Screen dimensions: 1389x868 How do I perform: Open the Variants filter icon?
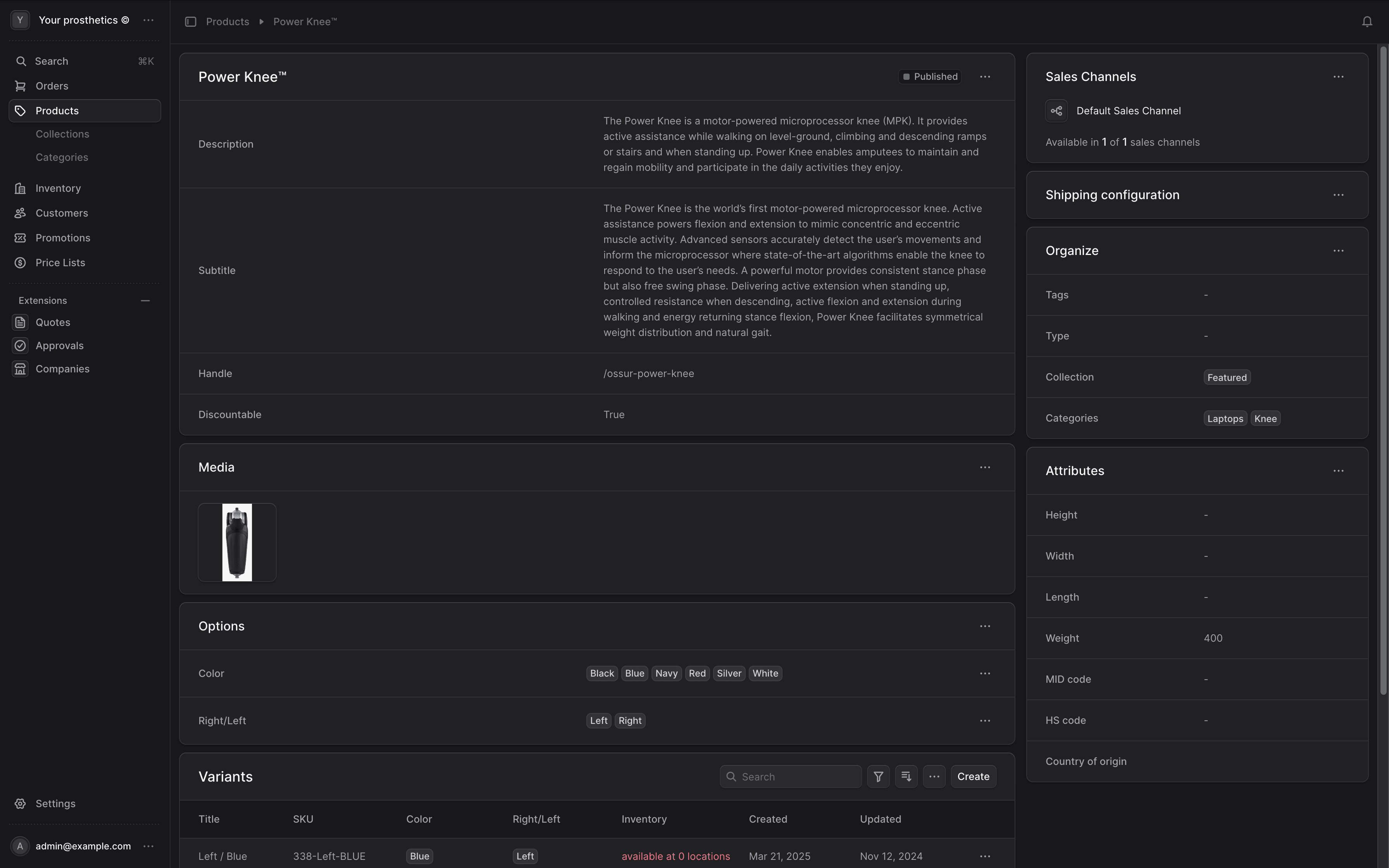point(878,777)
